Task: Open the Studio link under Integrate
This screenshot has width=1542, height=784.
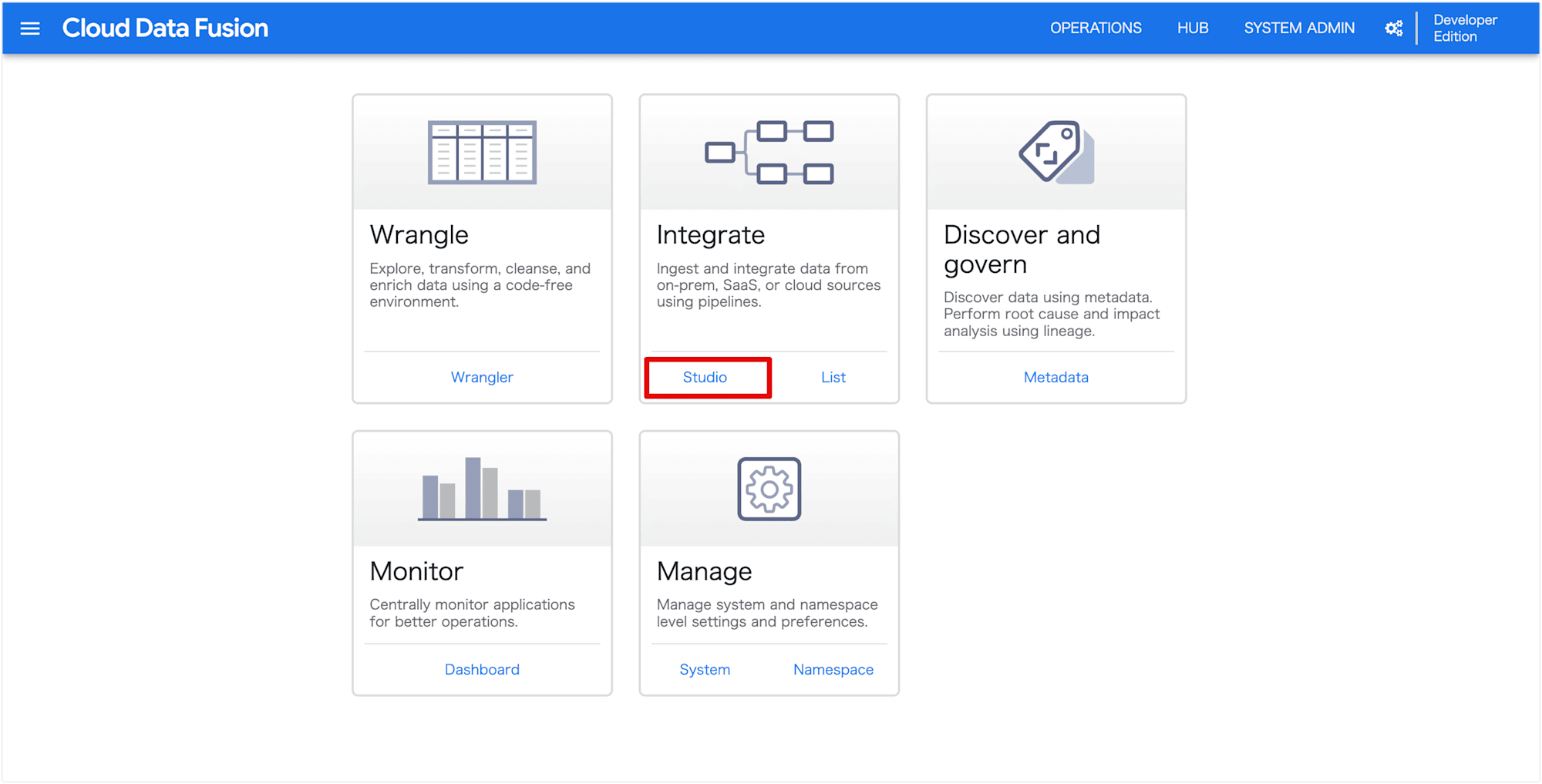Action: coord(705,377)
